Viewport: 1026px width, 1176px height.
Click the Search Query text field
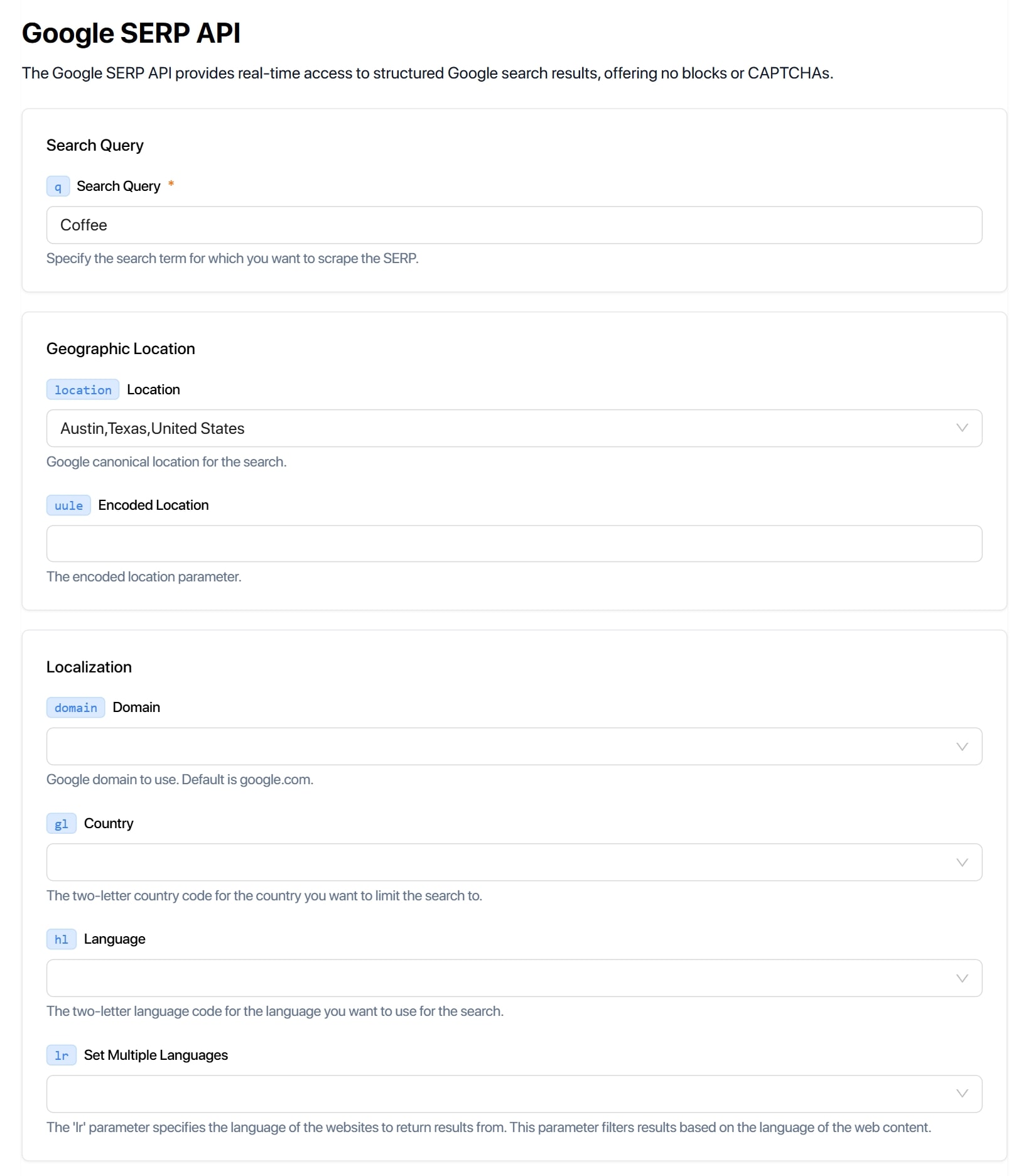(514, 225)
